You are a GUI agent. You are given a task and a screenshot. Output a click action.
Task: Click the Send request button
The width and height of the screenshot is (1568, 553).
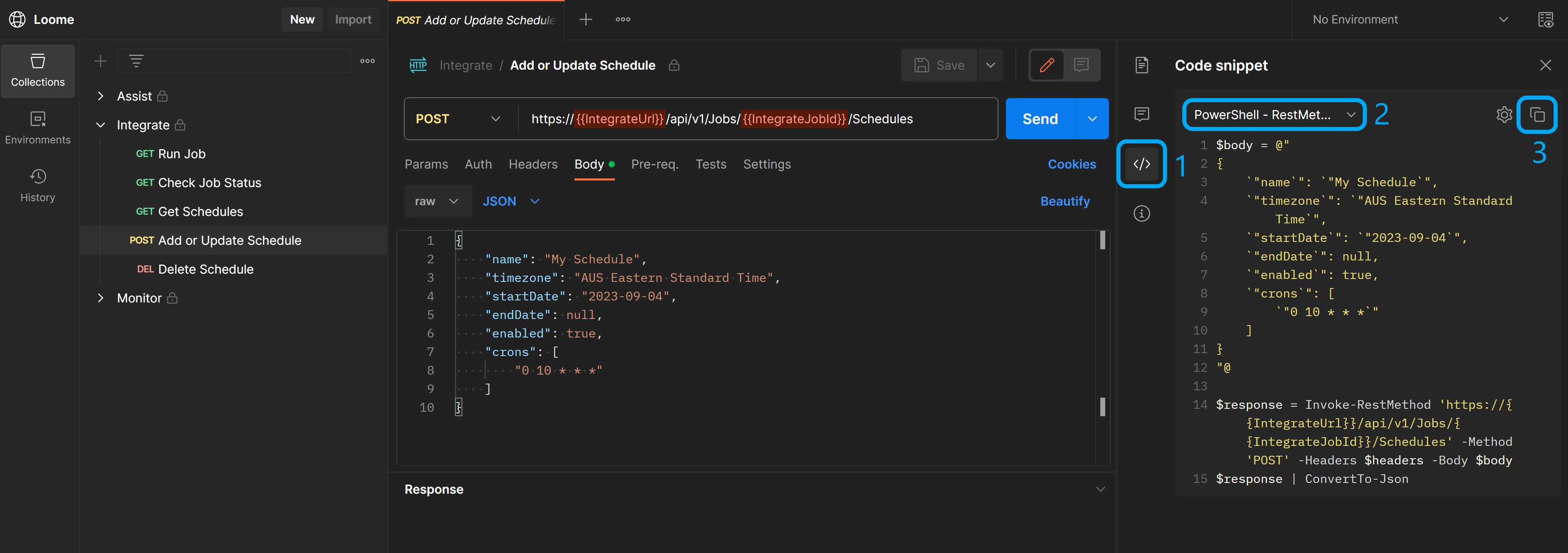click(x=1040, y=118)
